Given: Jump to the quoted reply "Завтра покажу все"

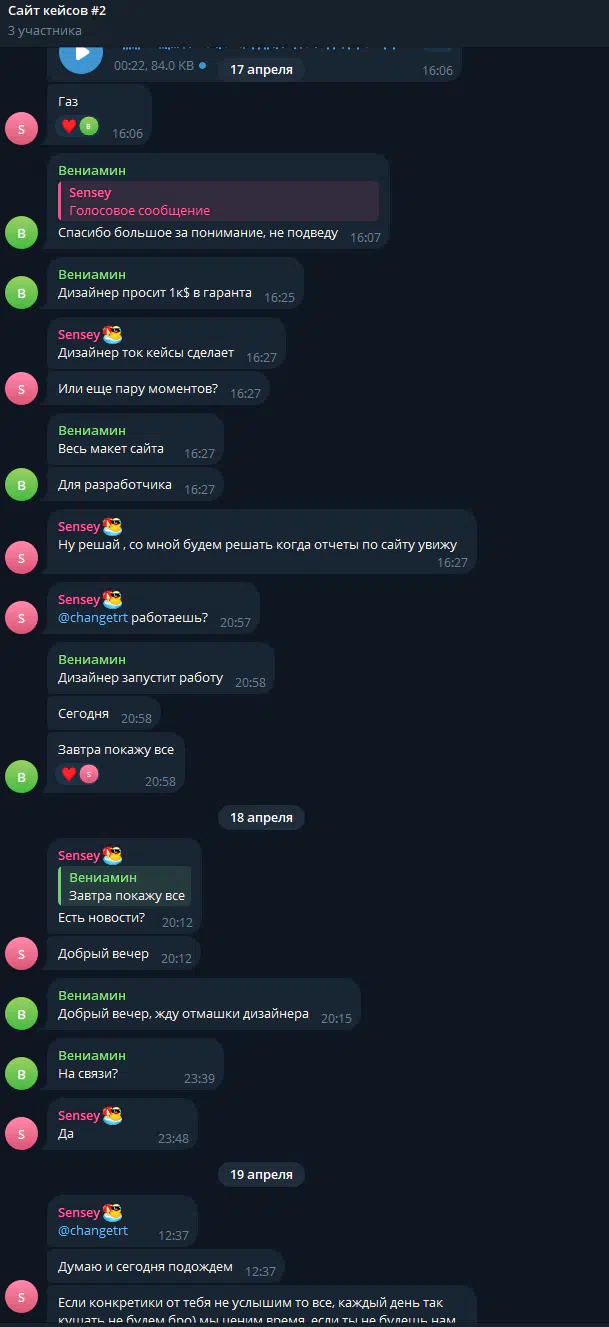Looking at the screenshot, I should point(125,886).
